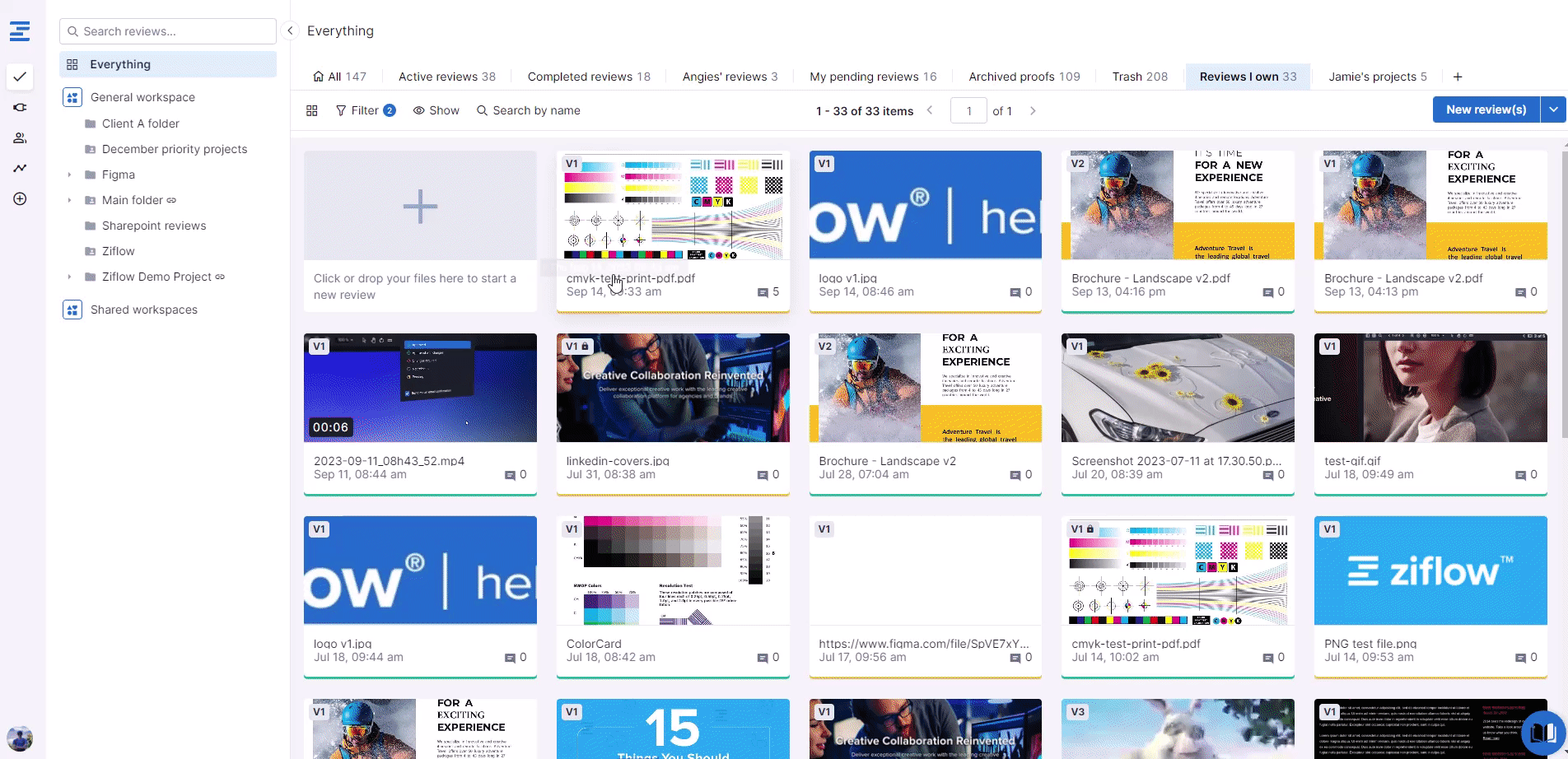Switch to the Active reviews tab
Screen dimensions: 1568x759
click(x=446, y=77)
